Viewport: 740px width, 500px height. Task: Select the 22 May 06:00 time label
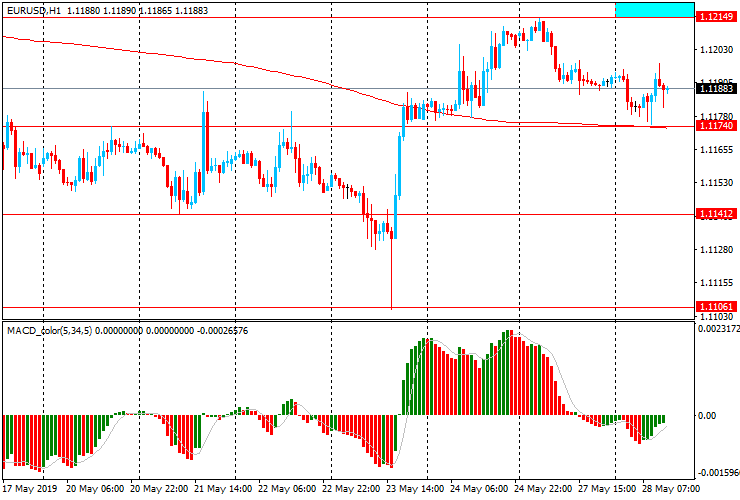pyautogui.click(x=291, y=490)
